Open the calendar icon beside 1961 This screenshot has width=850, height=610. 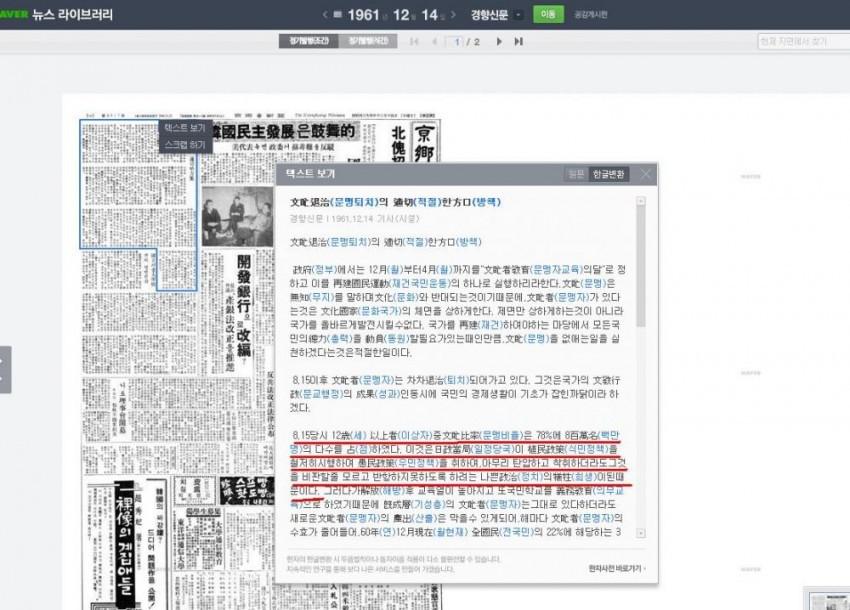(336, 15)
